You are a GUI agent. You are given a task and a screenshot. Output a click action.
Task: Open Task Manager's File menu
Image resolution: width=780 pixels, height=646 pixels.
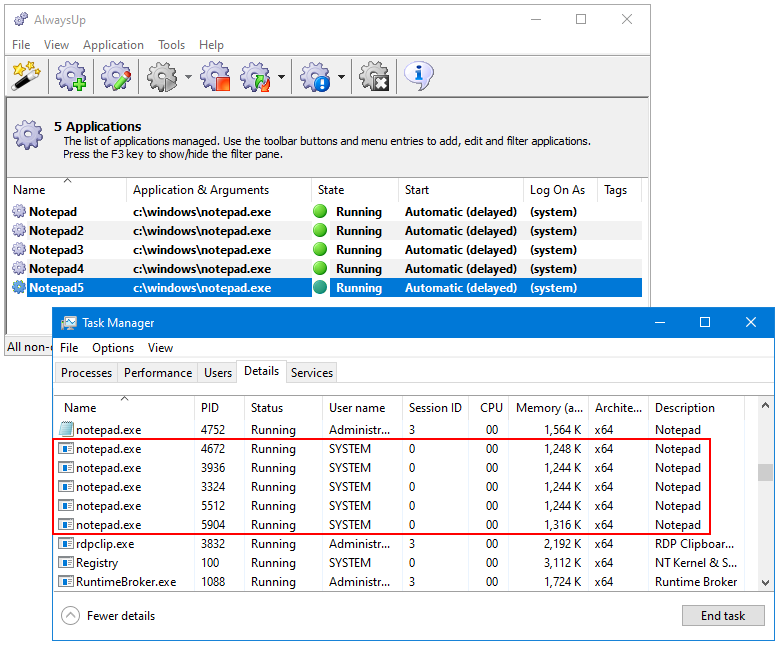click(69, 348)
